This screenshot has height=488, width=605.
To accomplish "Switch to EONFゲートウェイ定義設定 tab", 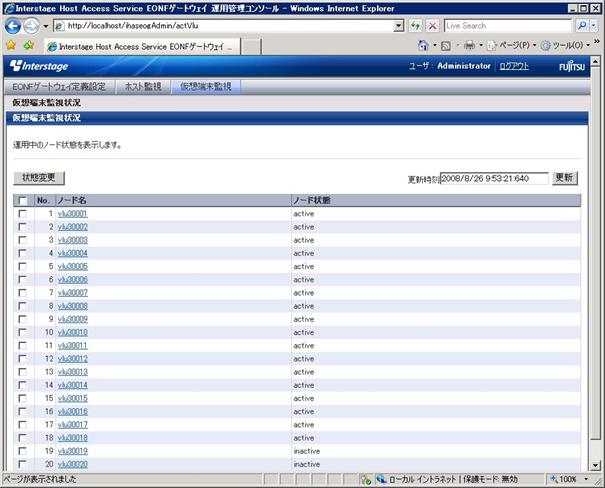I will [59, 87].
